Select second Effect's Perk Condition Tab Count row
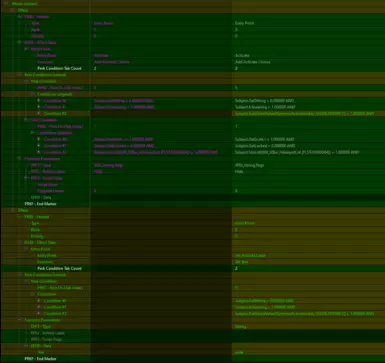This screenshot has height=363, width=385. (193, 268)
